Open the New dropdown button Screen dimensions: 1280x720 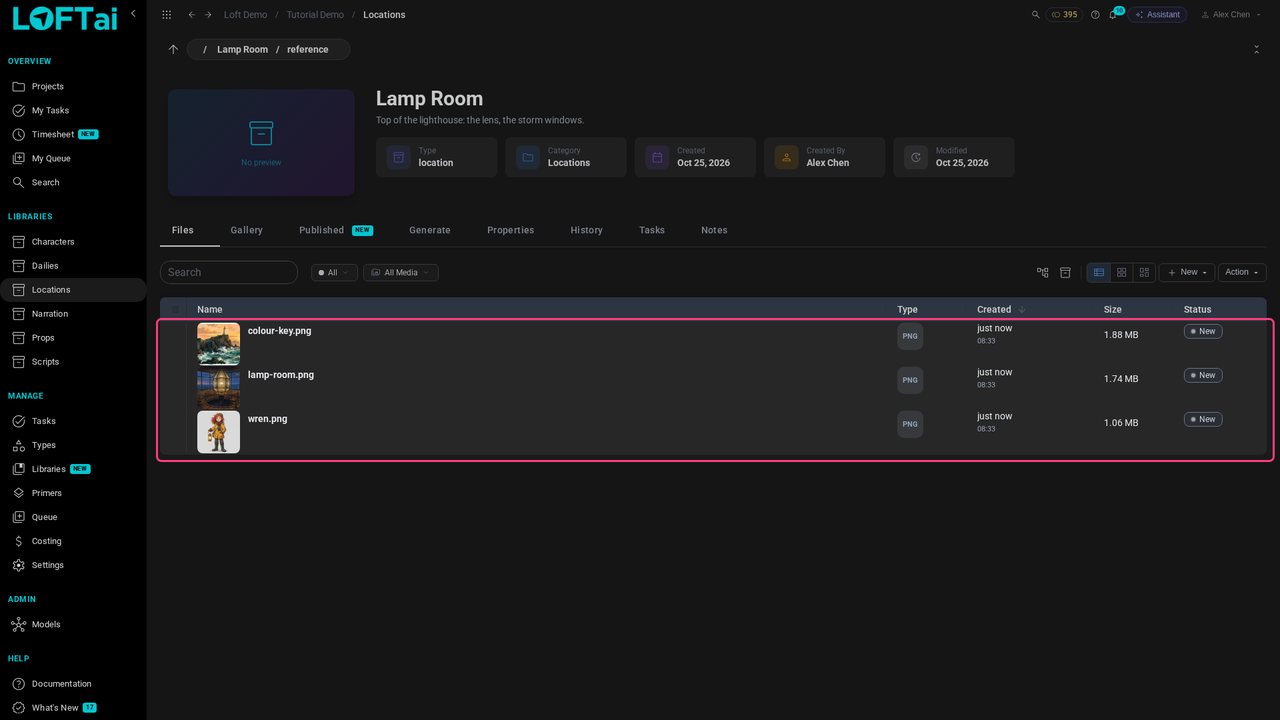click(x=1187, y=272)
